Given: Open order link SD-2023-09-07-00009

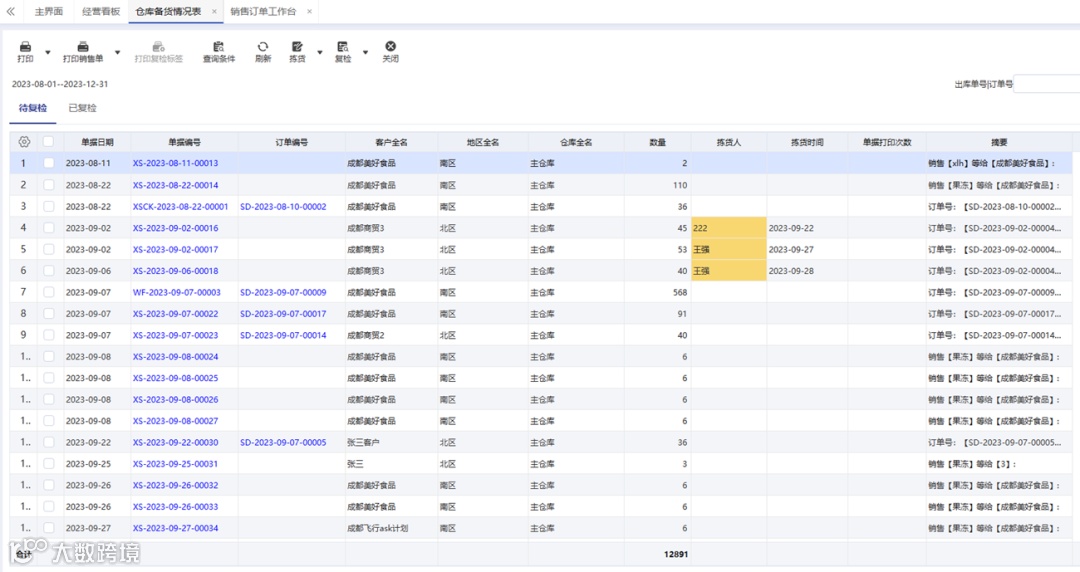Looking at the screenshot, I should click(x=283, y=292).
